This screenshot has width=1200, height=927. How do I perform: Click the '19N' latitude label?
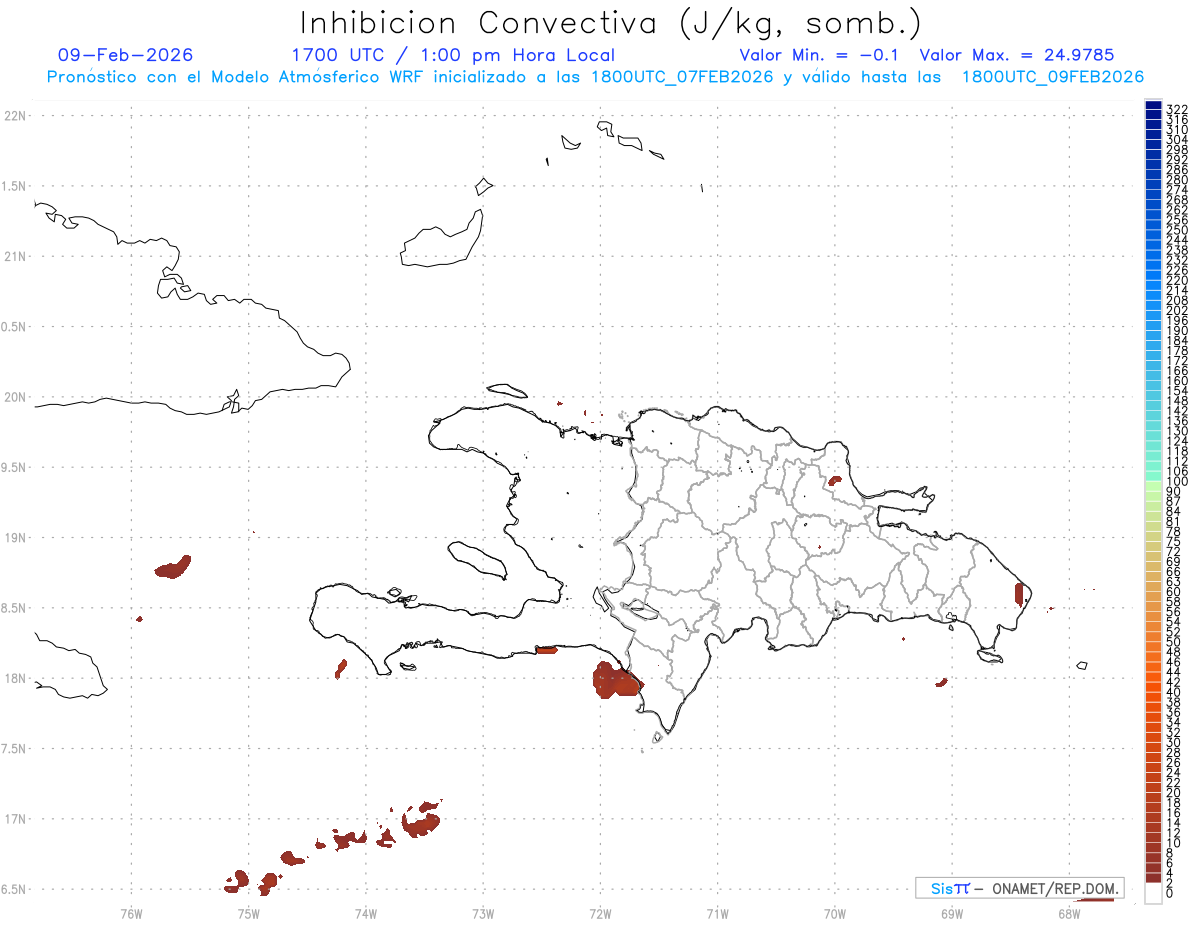15,538
